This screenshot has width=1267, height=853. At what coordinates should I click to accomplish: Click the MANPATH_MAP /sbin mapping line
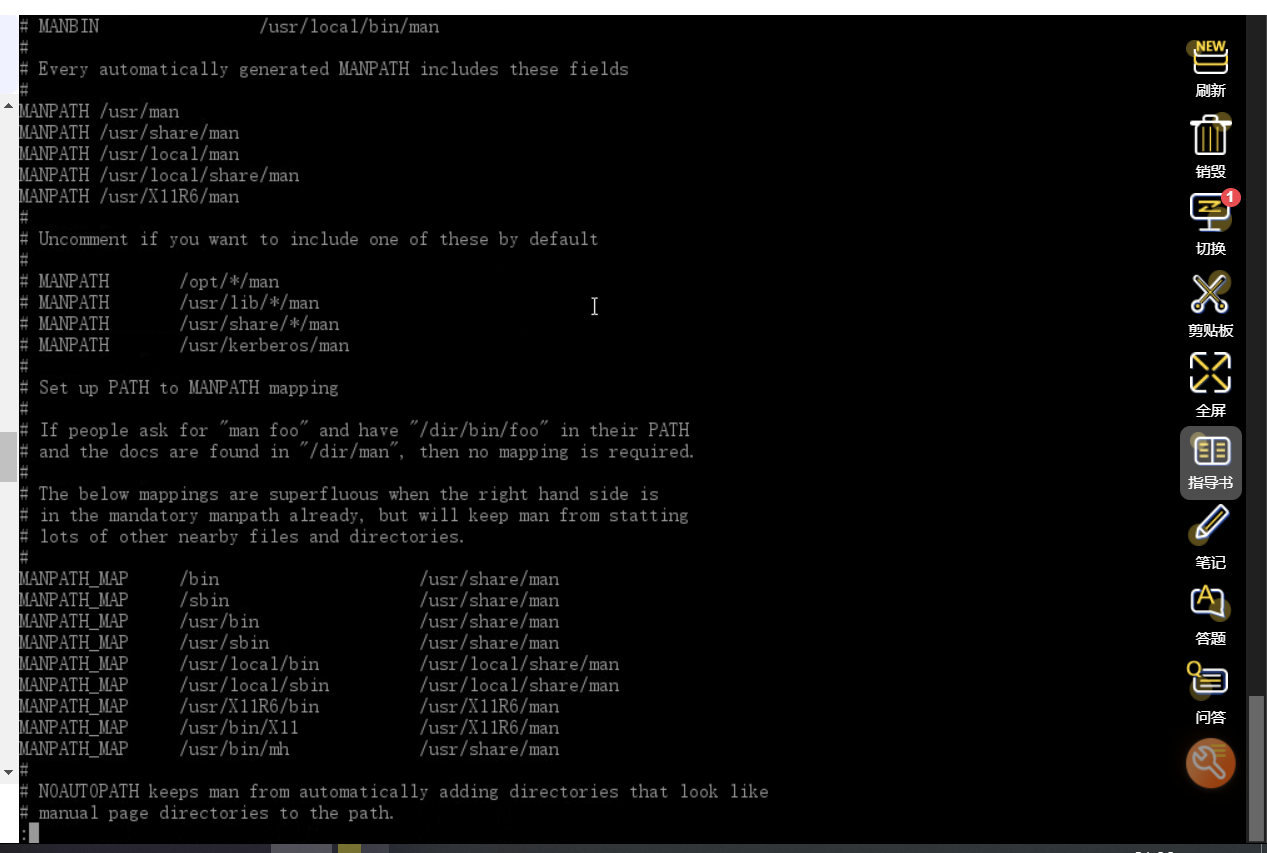pos(289,600)
